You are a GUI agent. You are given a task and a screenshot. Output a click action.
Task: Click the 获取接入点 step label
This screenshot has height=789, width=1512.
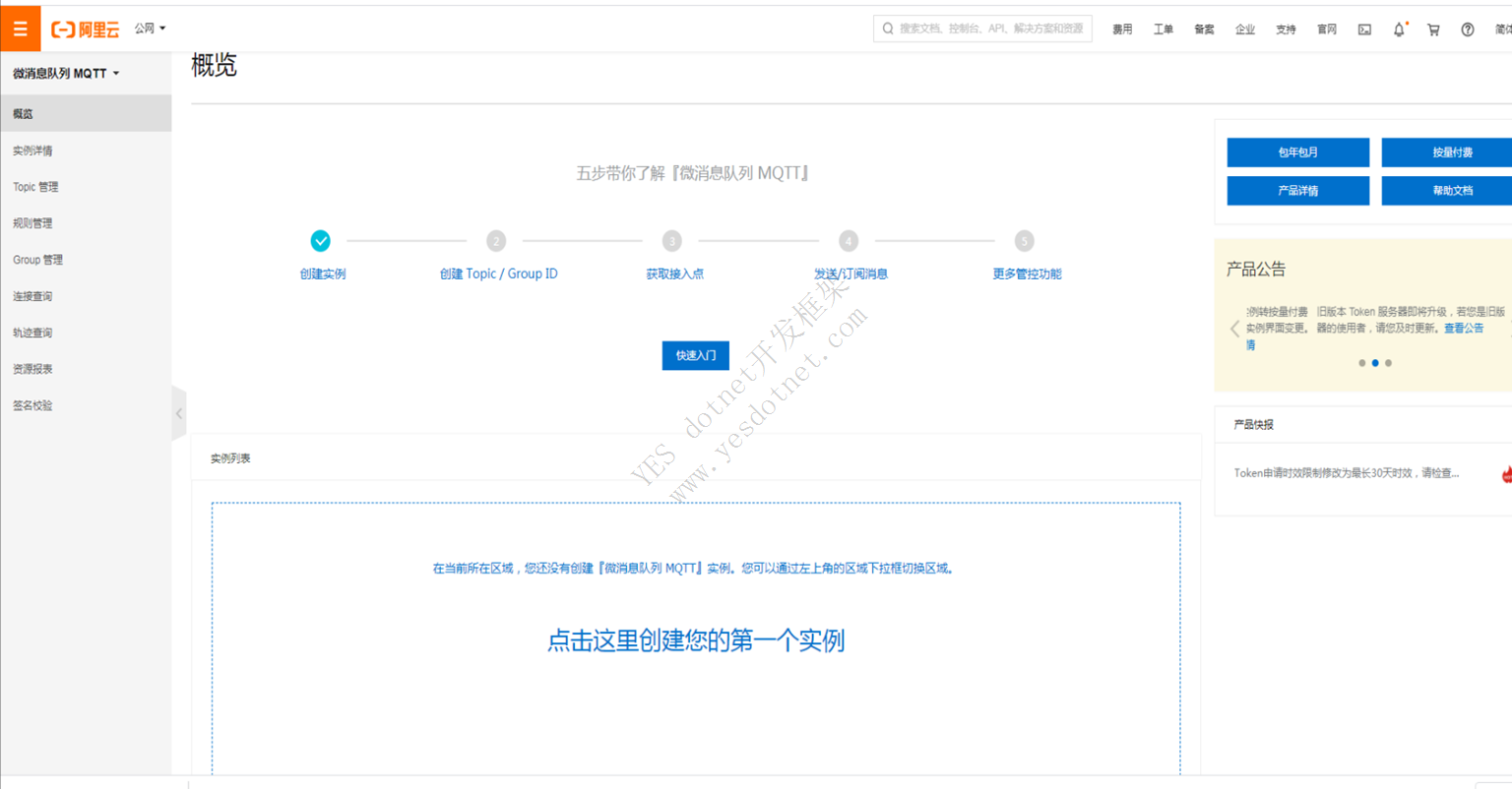click(x=675, y=274)
